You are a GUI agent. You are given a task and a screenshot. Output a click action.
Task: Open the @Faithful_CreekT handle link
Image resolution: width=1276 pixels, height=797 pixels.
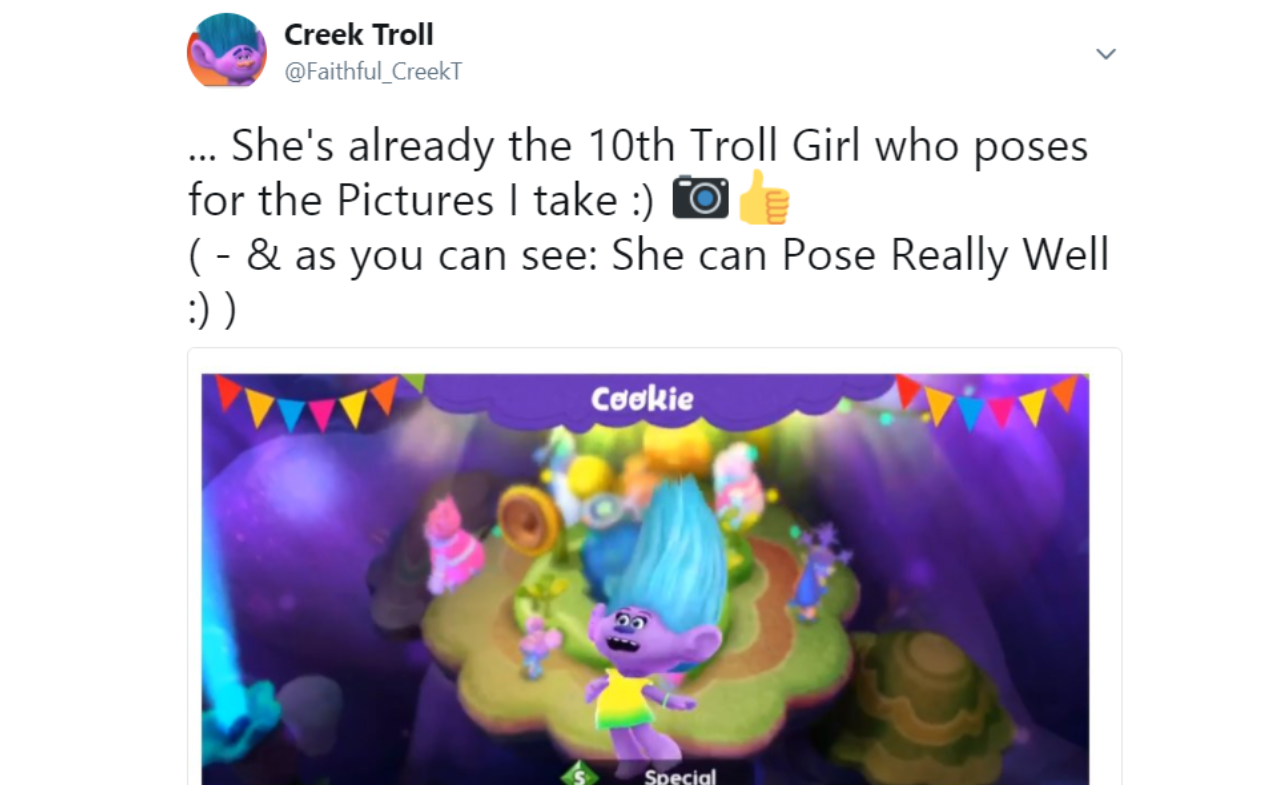(x=373, y=72)
